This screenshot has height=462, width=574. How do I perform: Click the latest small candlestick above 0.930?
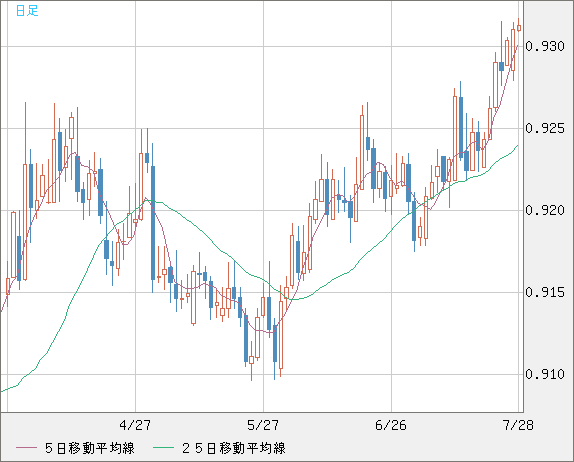click(x=519, y=28)
